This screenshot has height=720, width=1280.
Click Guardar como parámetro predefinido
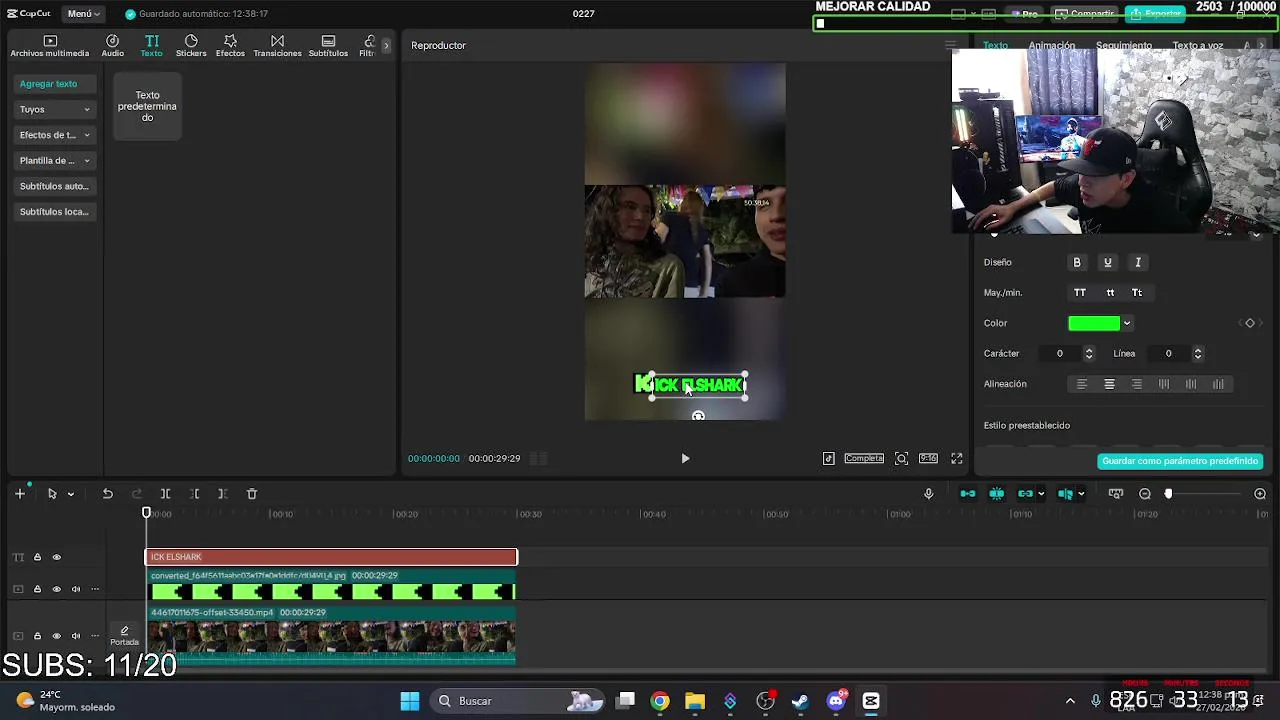(x=1180, y=461)
